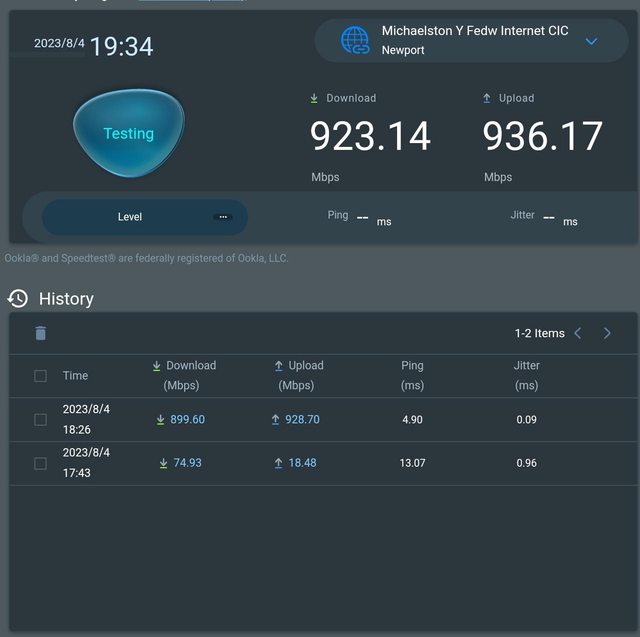Click the 18.48 upload value
The width and height of the screenshot is (640, 637).
pos(302,463)
